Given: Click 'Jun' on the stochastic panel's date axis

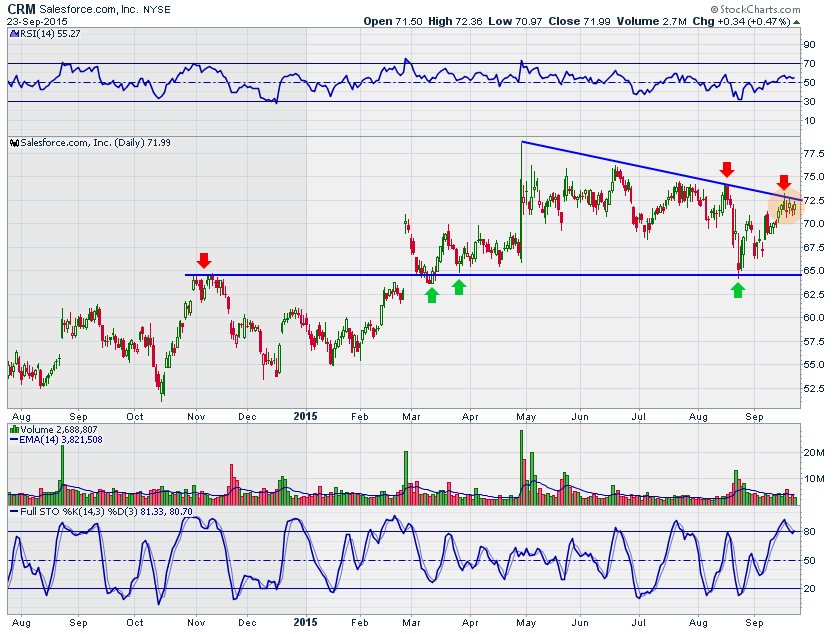Looking at the screenshot, I should click(580, 623).
